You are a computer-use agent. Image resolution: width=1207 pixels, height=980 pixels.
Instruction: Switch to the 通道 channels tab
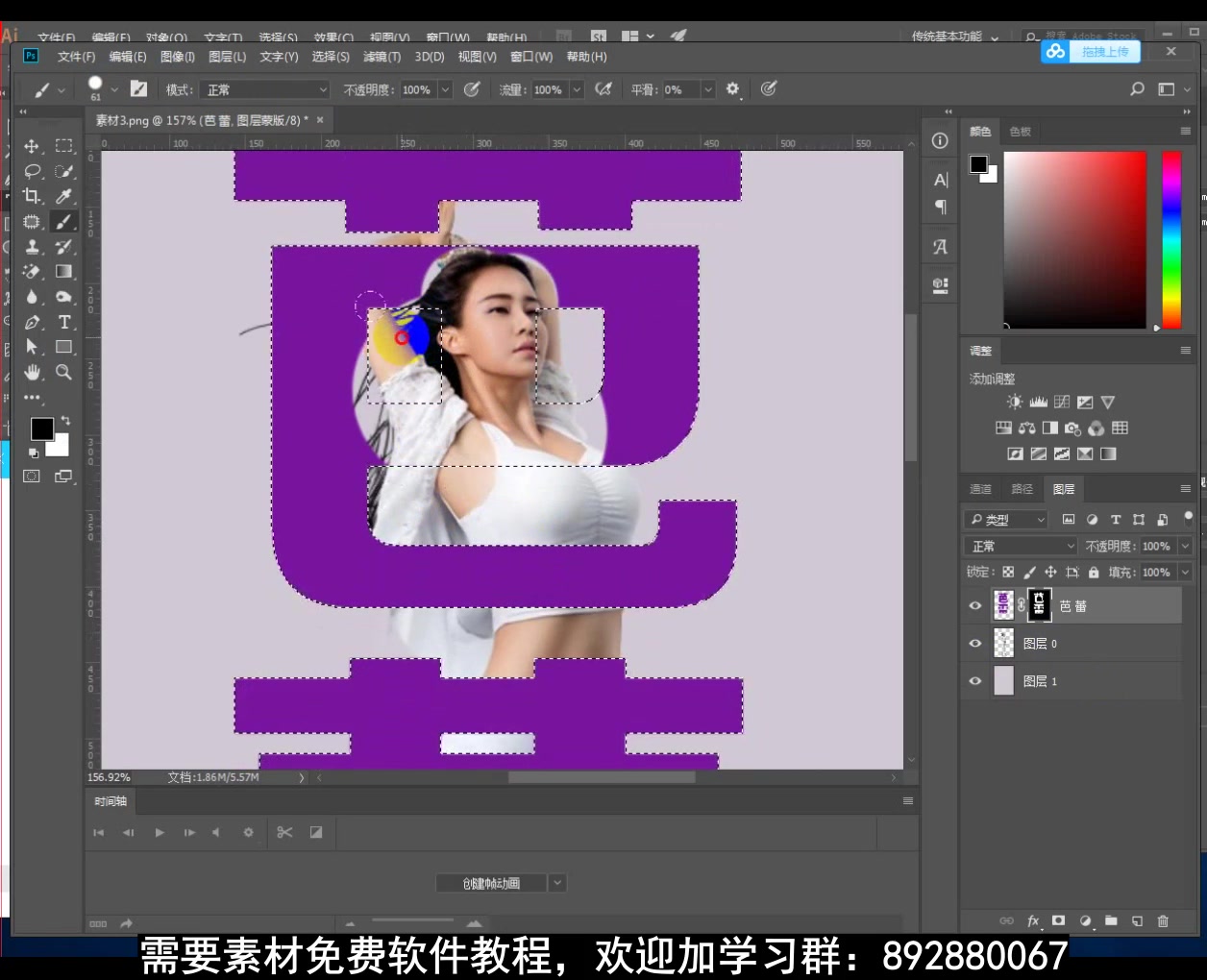click(x=980, y=488)
